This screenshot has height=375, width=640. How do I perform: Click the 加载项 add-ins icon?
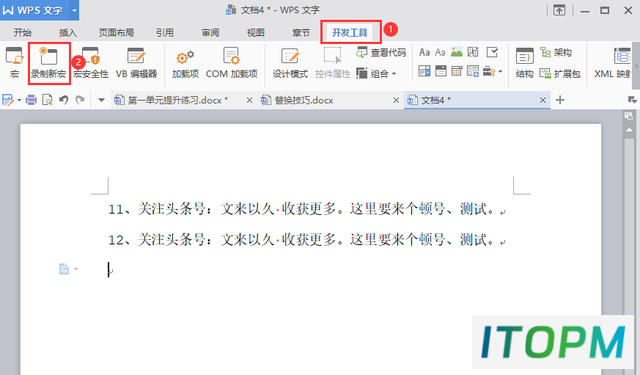pyautogui.click(x=185, y=63)
